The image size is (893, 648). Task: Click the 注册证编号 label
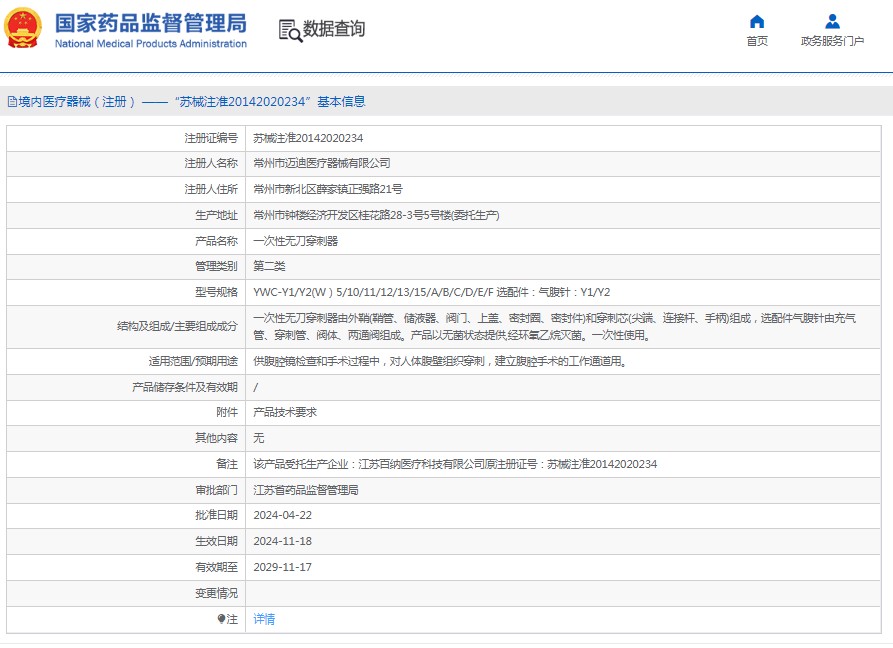[x=211, y=138]
